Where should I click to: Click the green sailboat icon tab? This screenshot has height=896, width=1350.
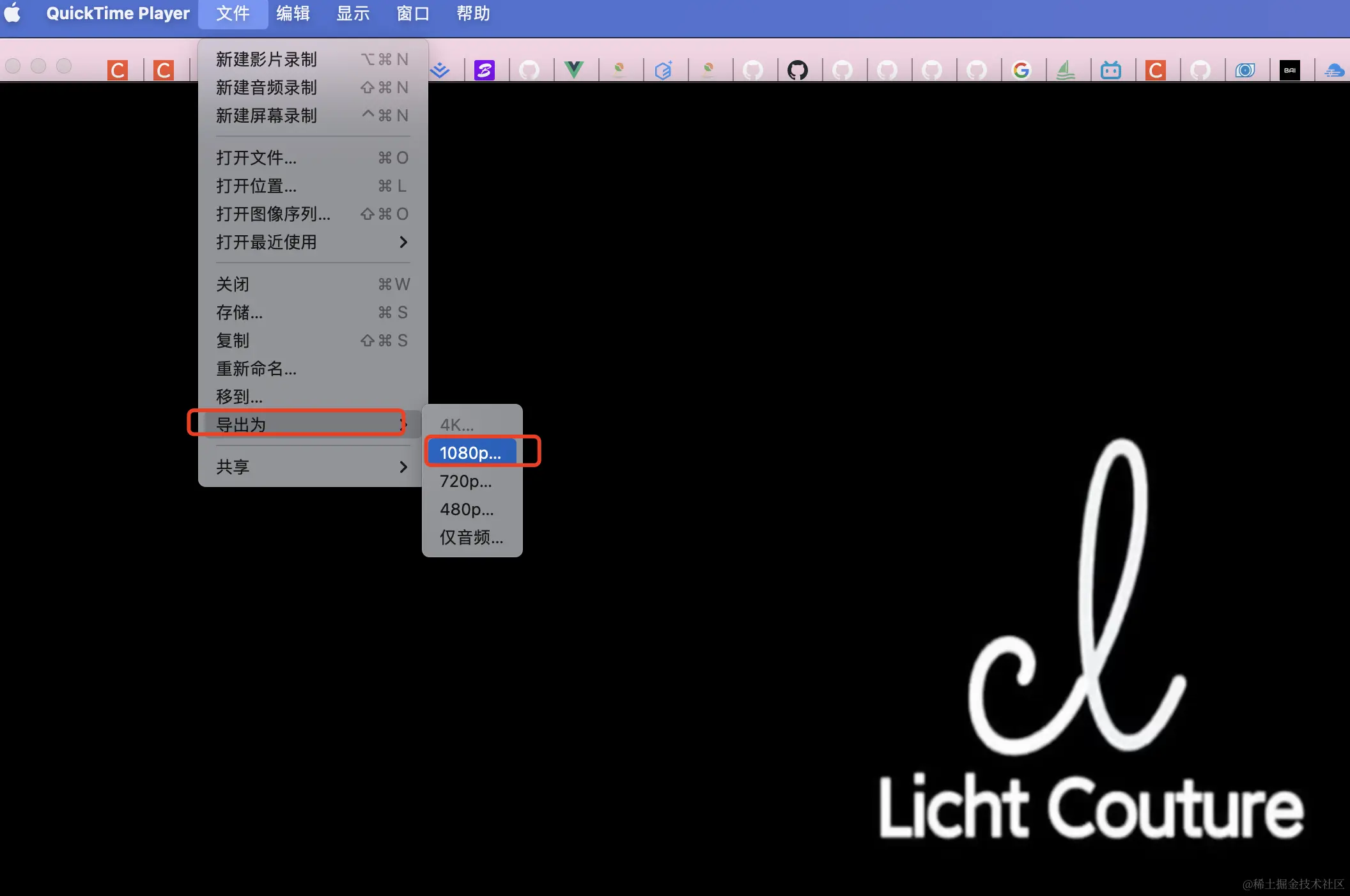pyautogui.click(x=1066, y=70)
